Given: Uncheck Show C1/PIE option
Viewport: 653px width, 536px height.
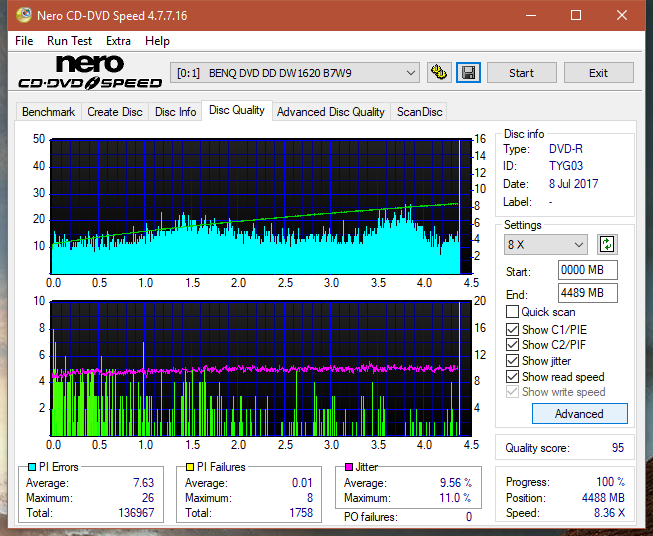Looking at the screenshot, I should coord(512,329).
